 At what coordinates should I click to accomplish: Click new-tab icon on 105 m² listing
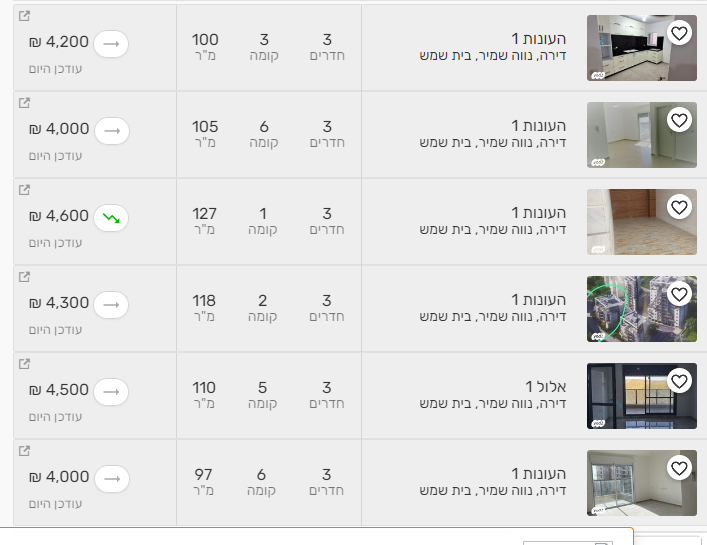click(x=25, y=103)
